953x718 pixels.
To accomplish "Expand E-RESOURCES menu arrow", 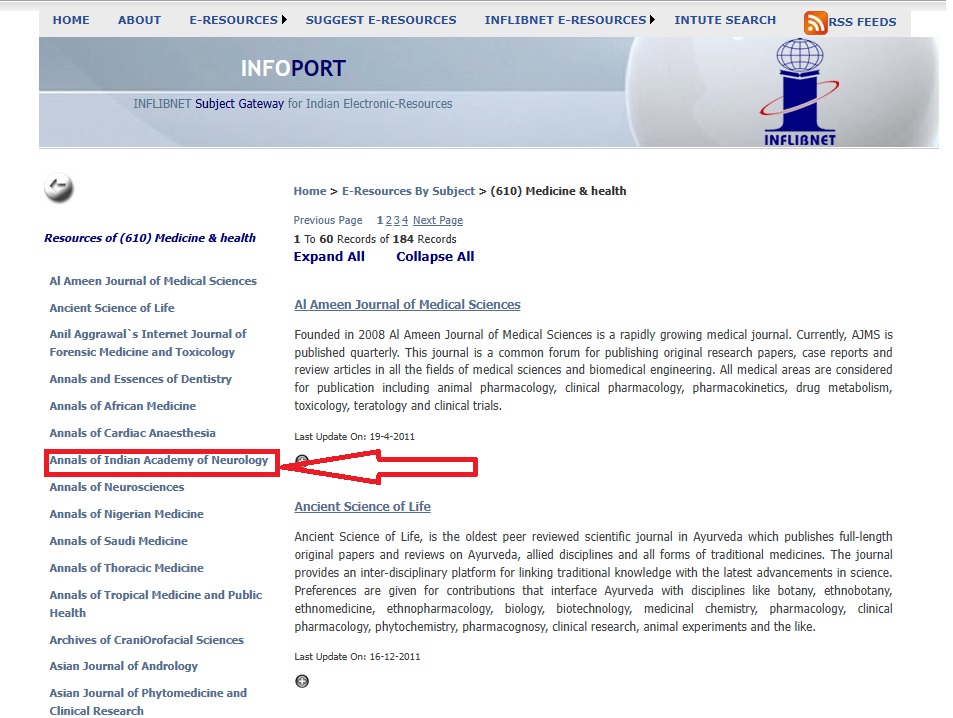I will (284, 20).
